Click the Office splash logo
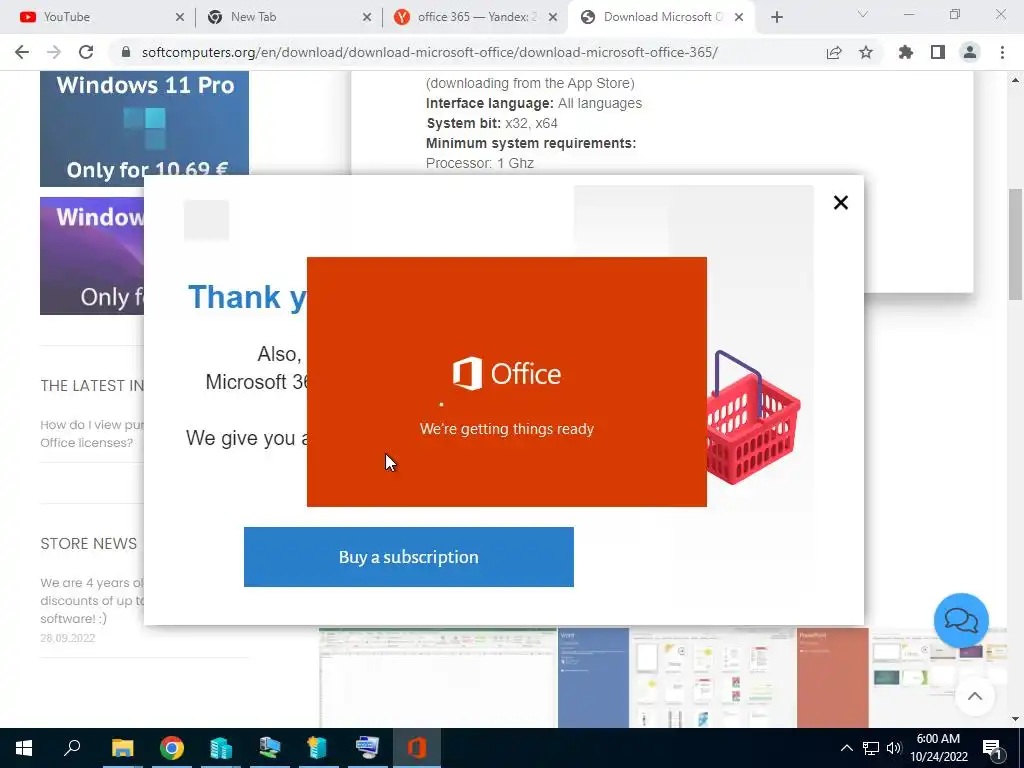Viewport: 1024px width, 768px height. point(507,374)
